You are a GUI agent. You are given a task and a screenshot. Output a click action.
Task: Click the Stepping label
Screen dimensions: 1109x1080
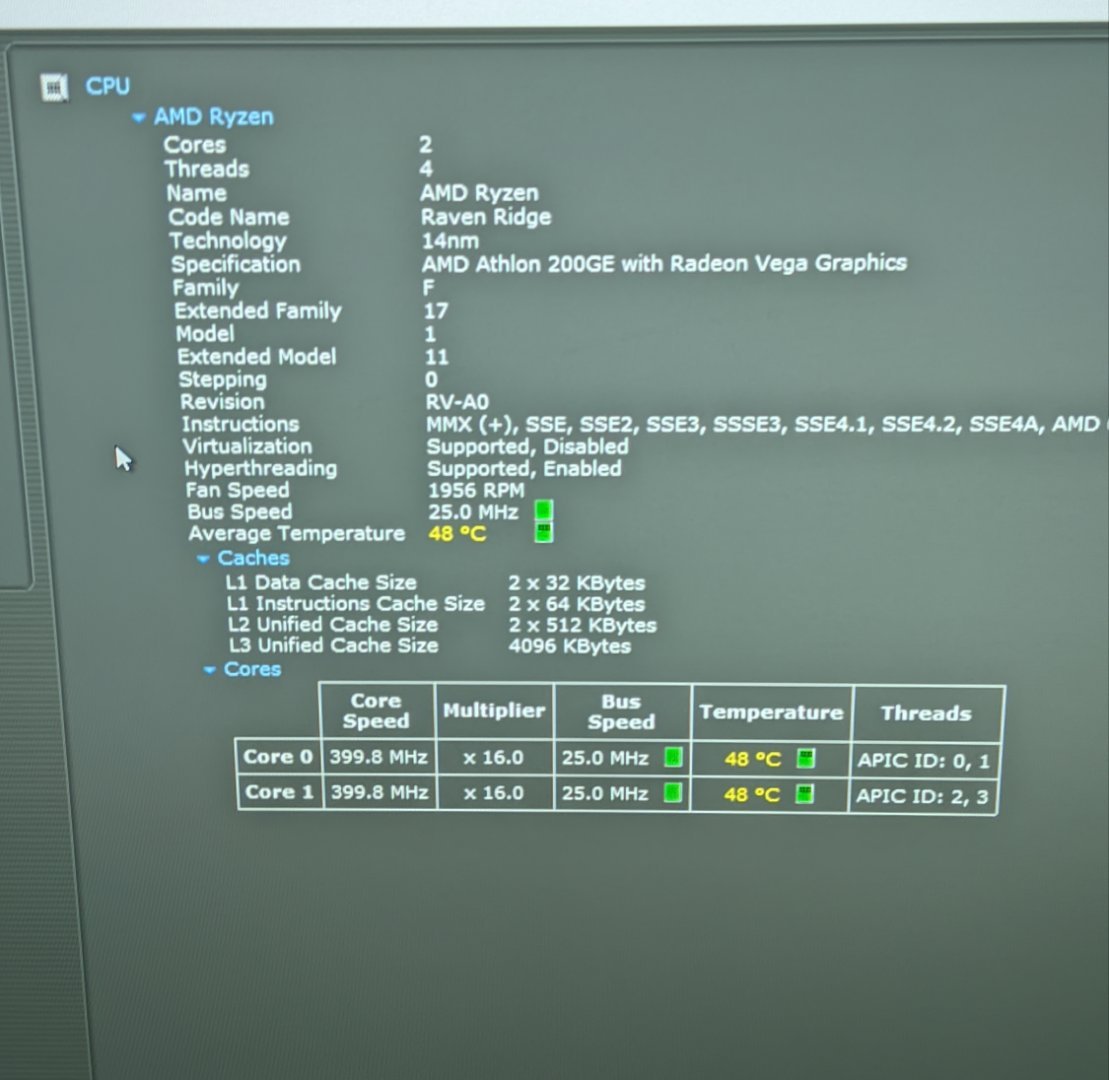[223, 380]
